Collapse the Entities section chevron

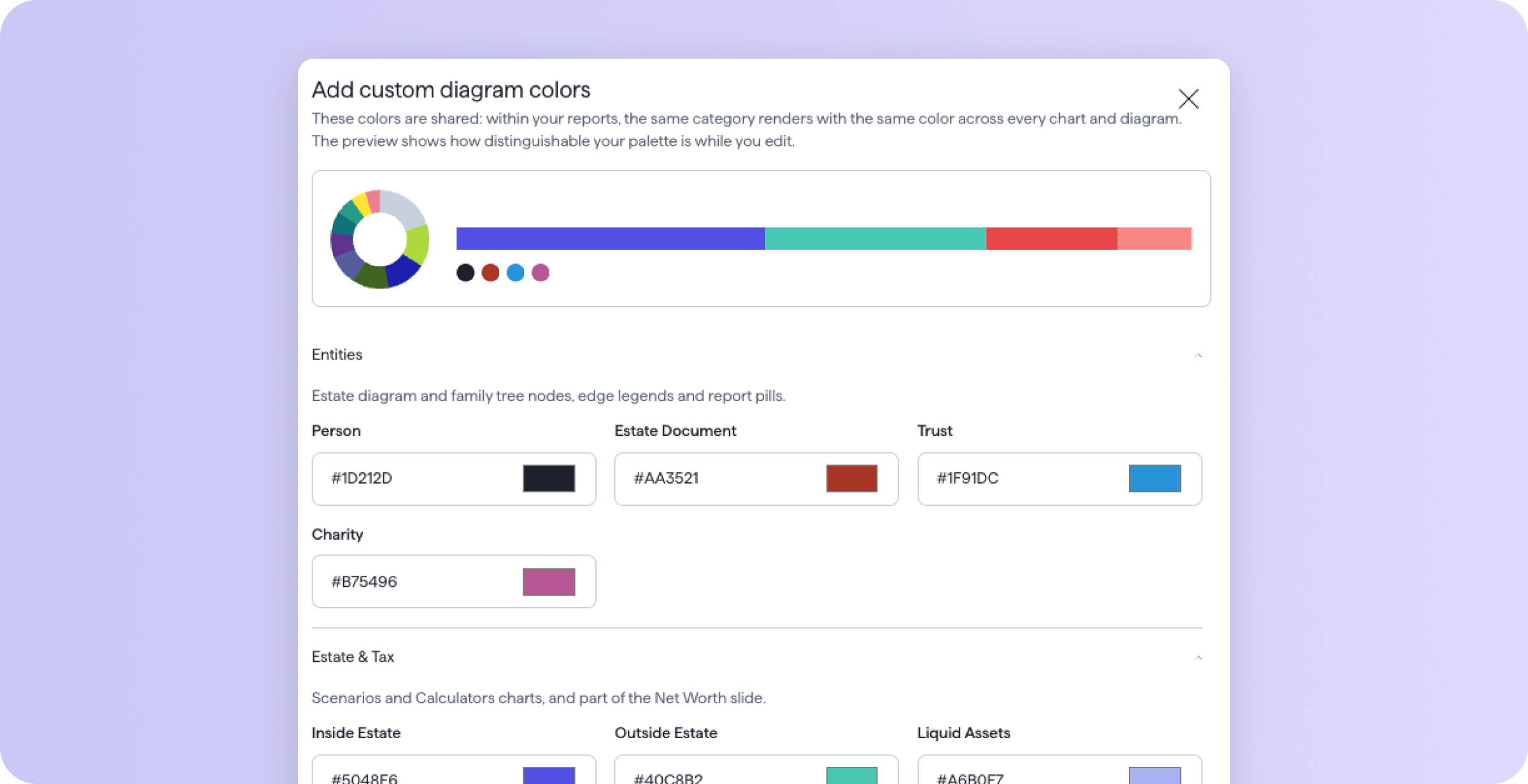coord(1198,355)
